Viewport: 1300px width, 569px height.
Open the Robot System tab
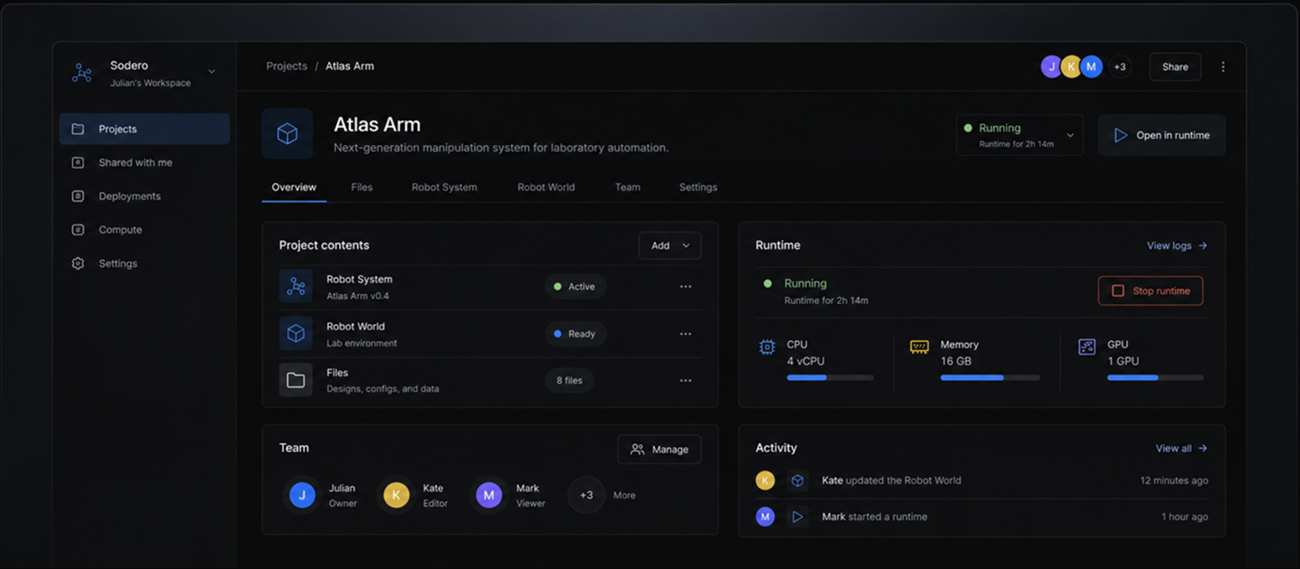444,187
